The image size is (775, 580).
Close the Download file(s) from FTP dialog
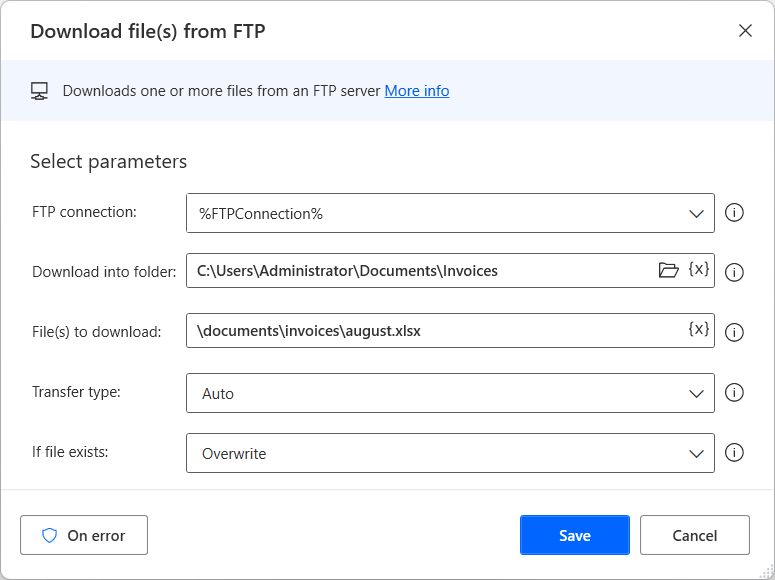coord(745,31)
